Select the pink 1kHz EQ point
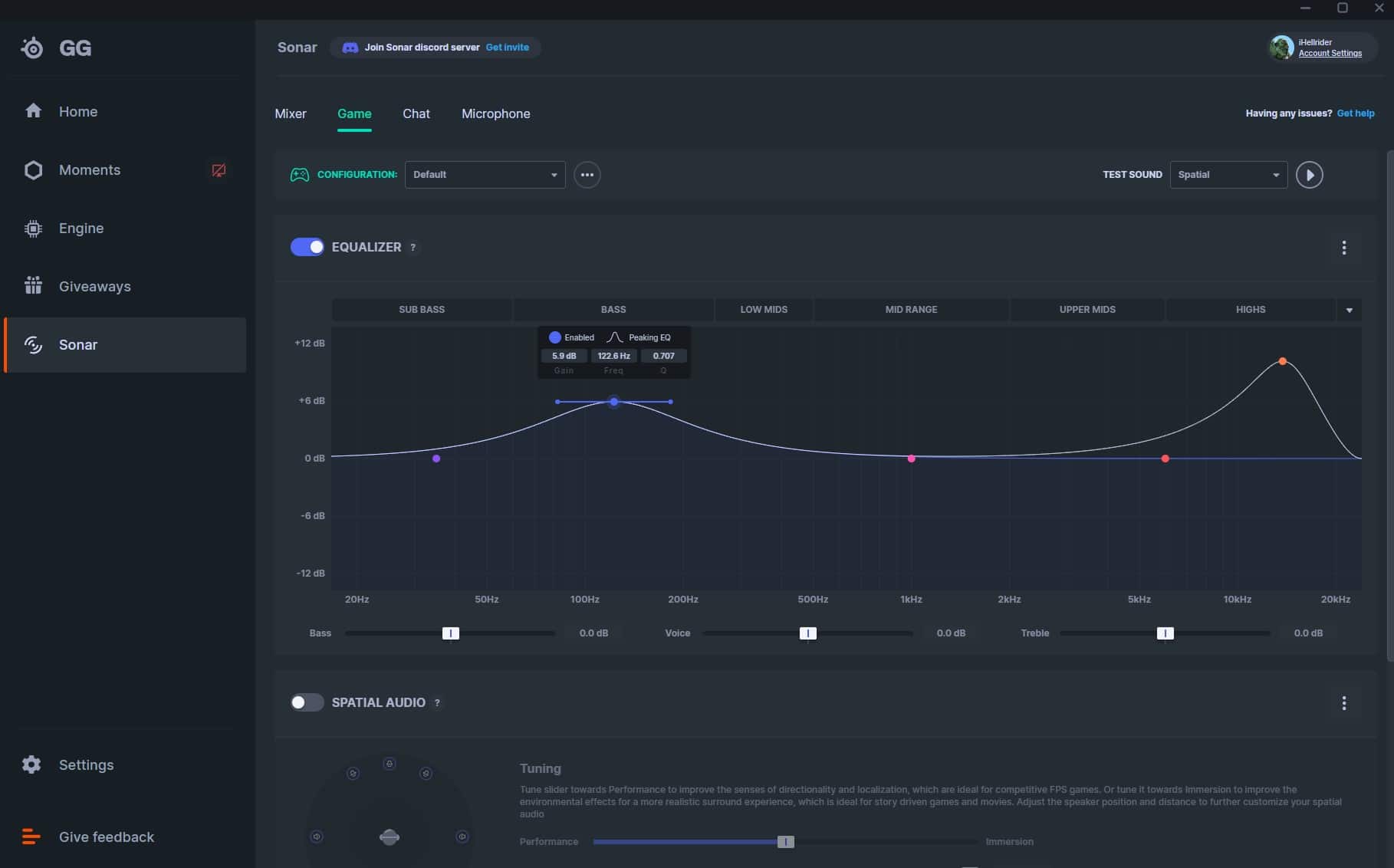 [x=911, y=459]
